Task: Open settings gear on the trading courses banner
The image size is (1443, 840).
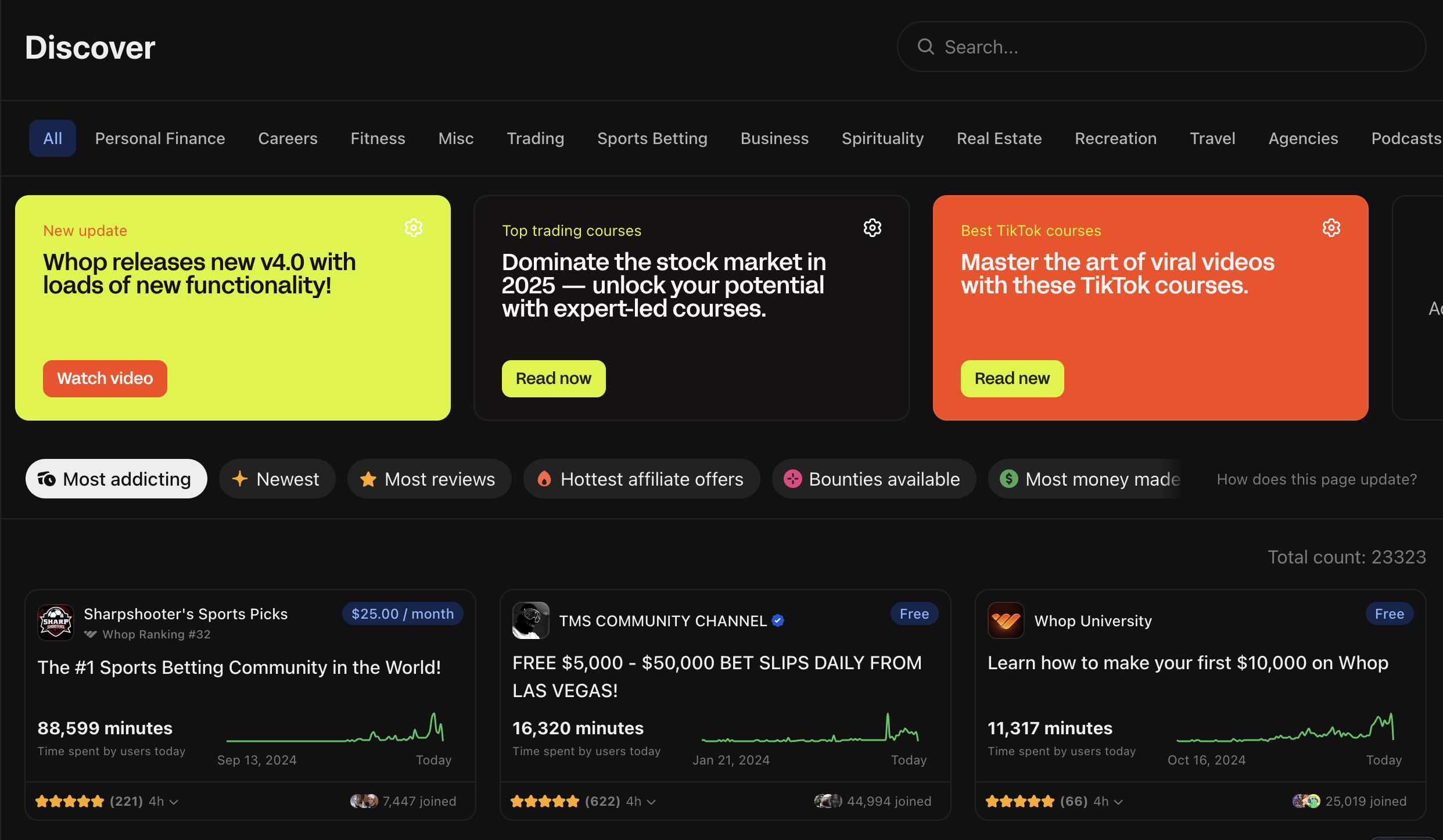Action: [x=872, y=227]
